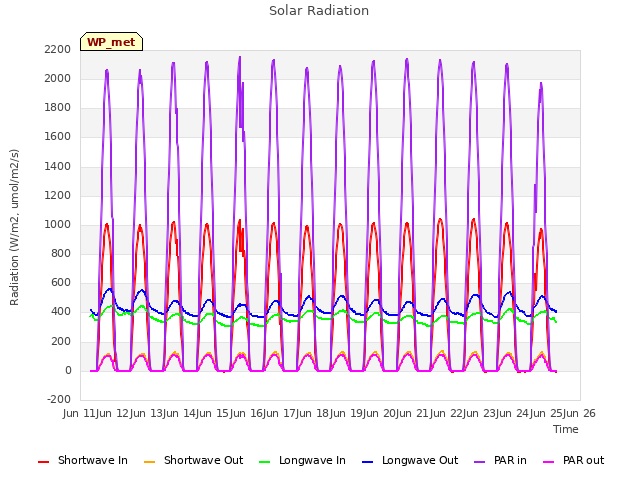Select the Longwave In legend entry
Image resolution: width=640 pixels, height=480 pixels.
pyautogui.click(x=302, y=460)
